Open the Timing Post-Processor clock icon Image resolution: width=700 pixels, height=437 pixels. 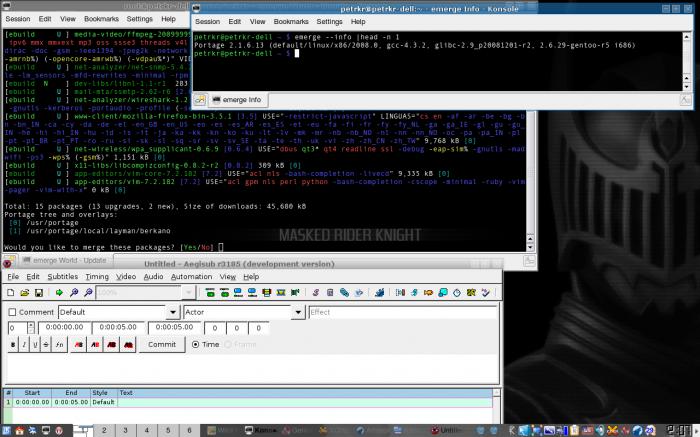coord(457,292)
